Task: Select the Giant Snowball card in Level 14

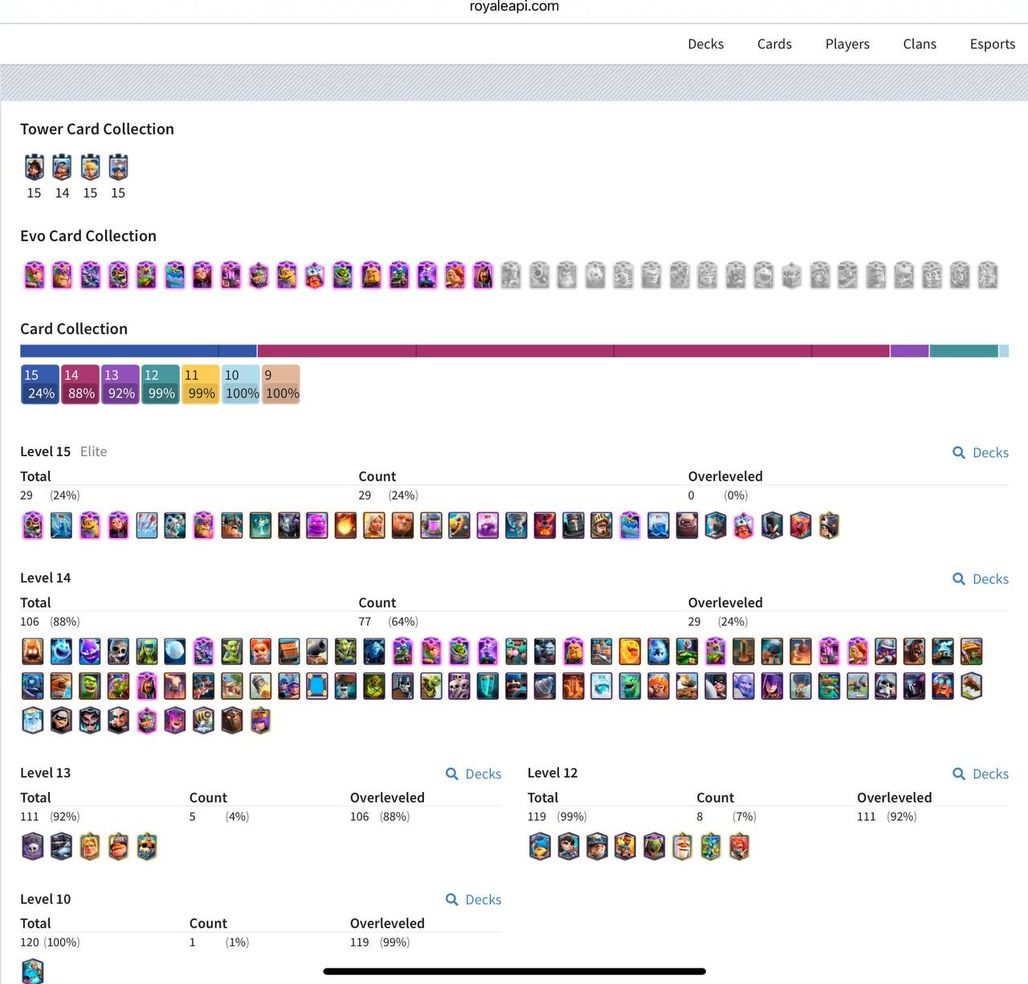Action: (x=175, y=652)
